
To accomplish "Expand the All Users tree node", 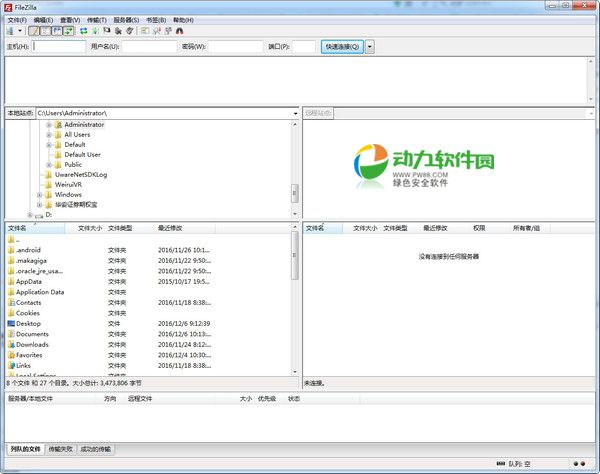I will coord(49,135).
